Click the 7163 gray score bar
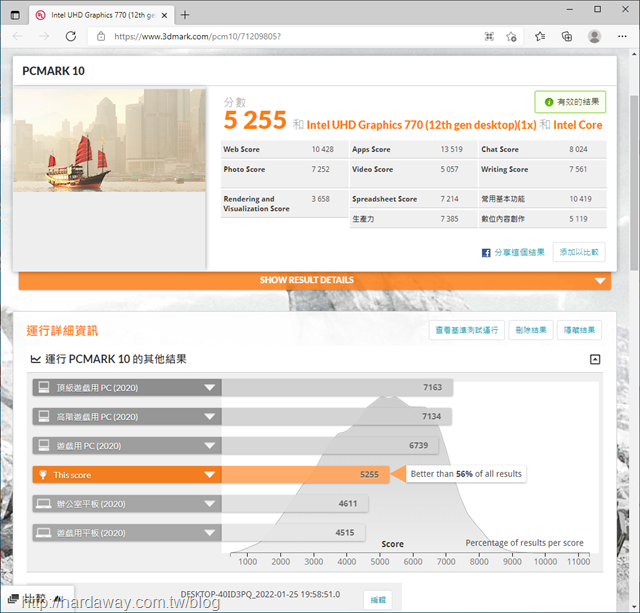The height and width of the screenshot is (613, 640). 337,387
